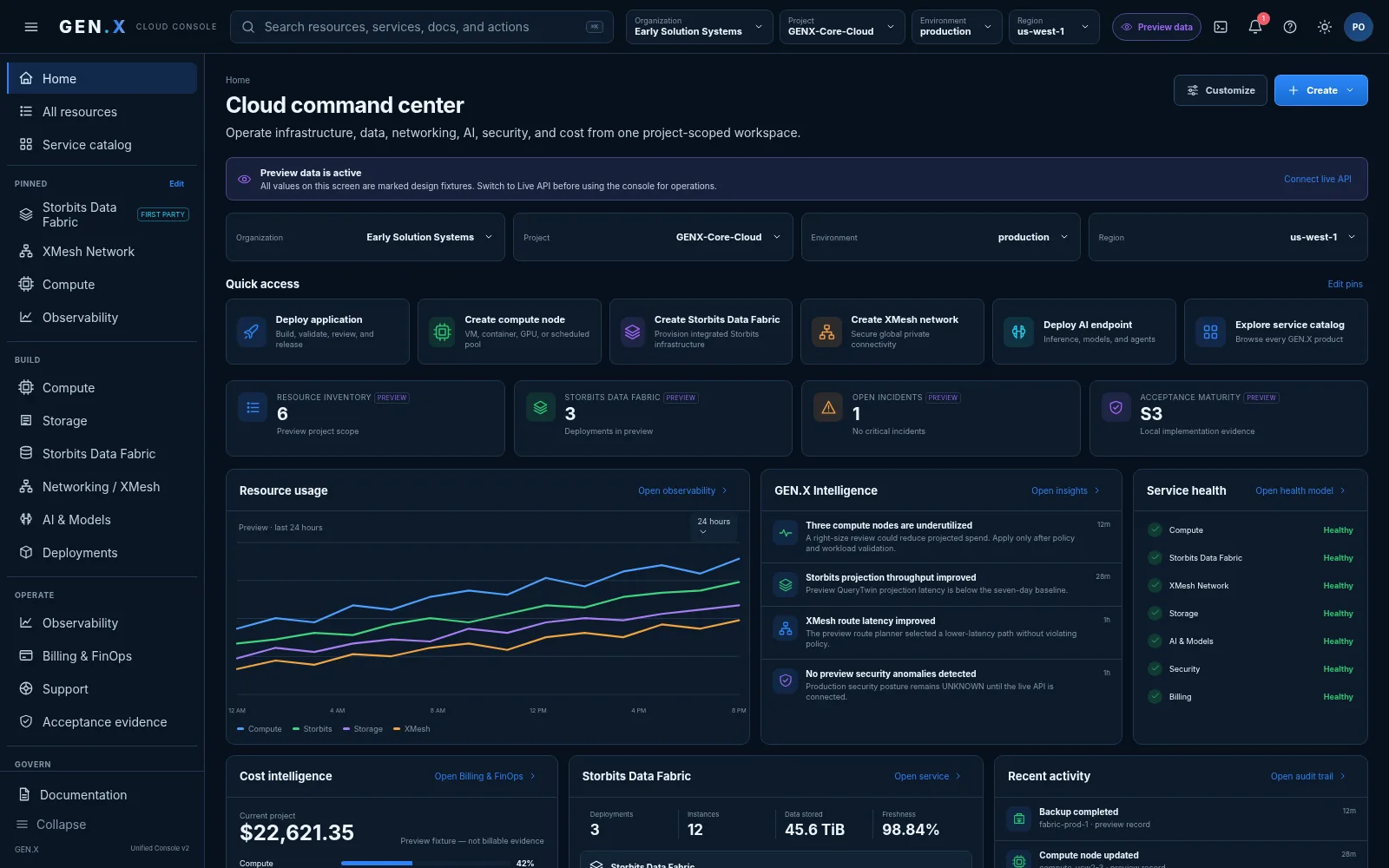Image resolution: width=1389 pixels, height=868 pixels.
Task: Click the Deploy AI endpoint brain icon
Action: click(1018, 332)
